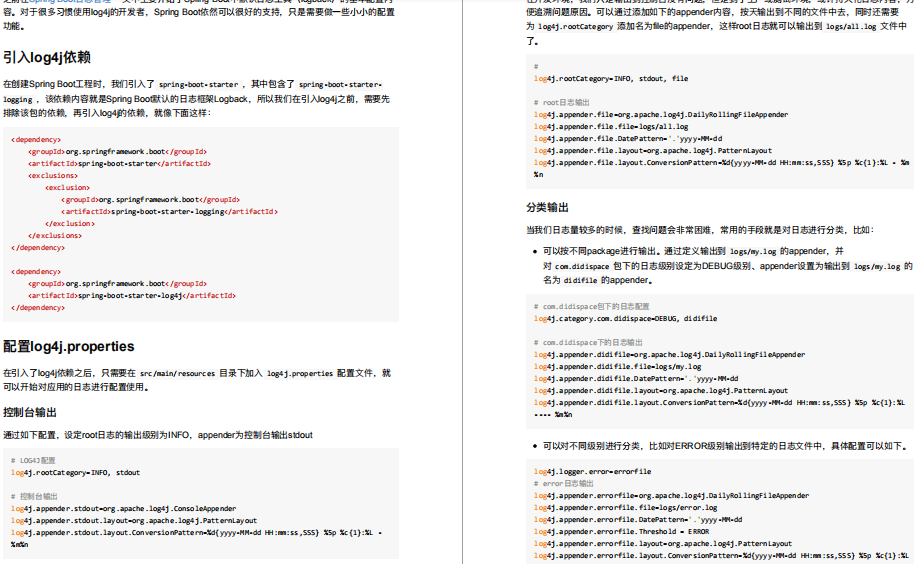Click the sentence starting "当我们日志量较多的时候"
914x564 pixels.
(x=700, y=230)
